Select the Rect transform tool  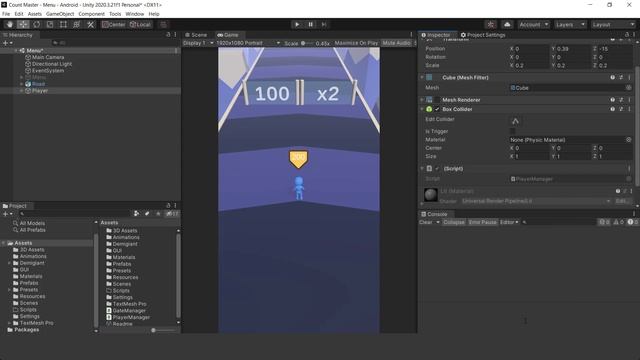point(63,24)
